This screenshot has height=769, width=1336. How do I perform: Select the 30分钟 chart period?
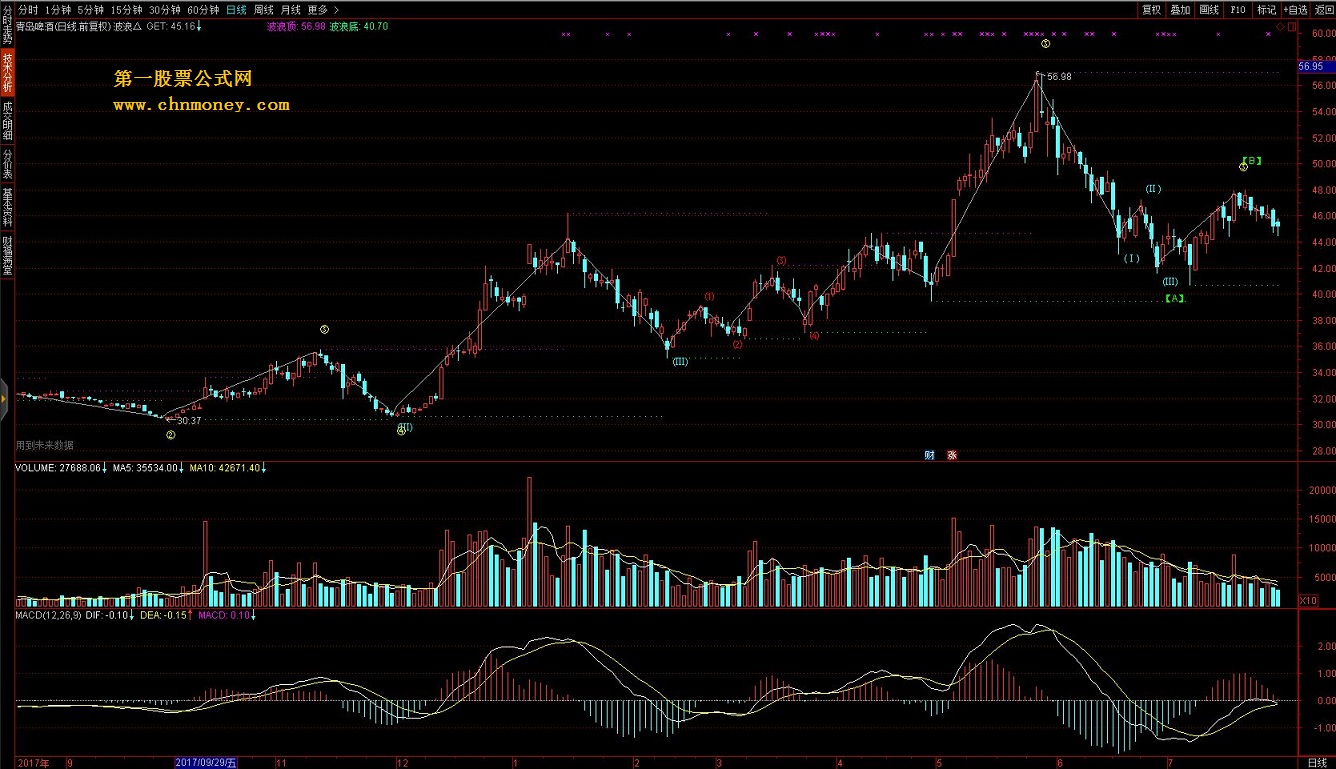click(165, 9)
